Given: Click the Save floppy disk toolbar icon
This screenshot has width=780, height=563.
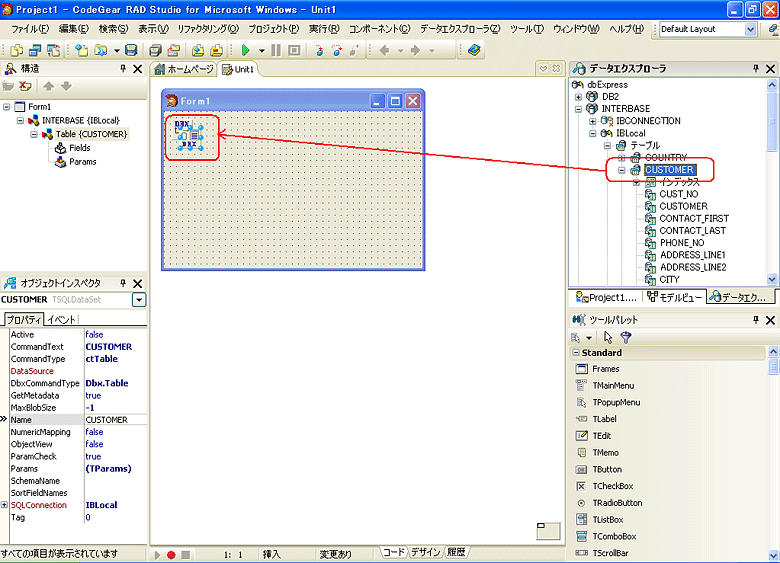Looking at the screenshot, I should point(131,50).
